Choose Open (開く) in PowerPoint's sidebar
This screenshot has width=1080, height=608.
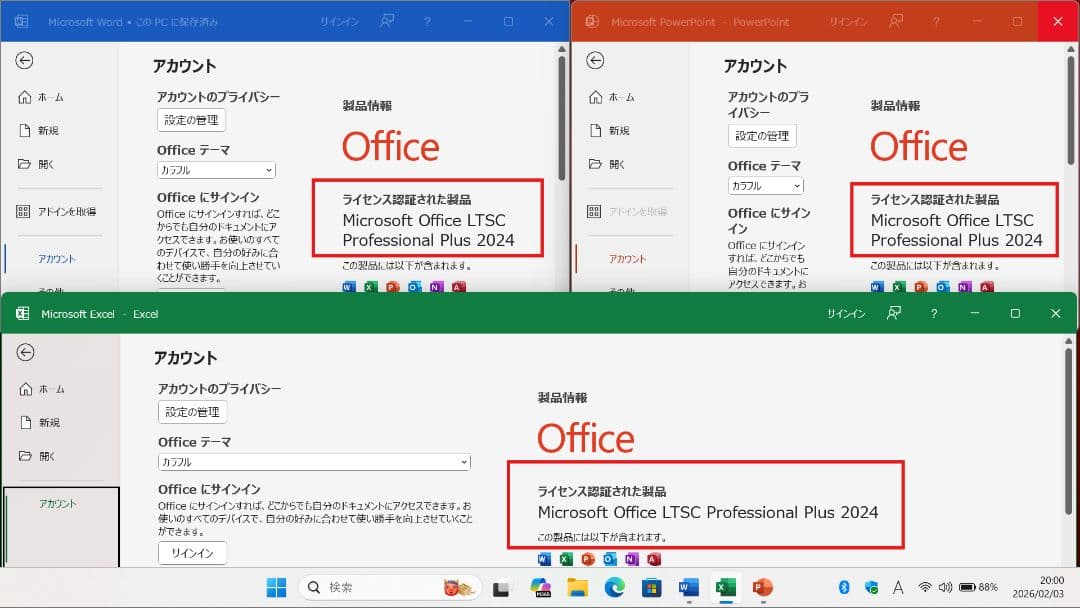coord(616,164)
